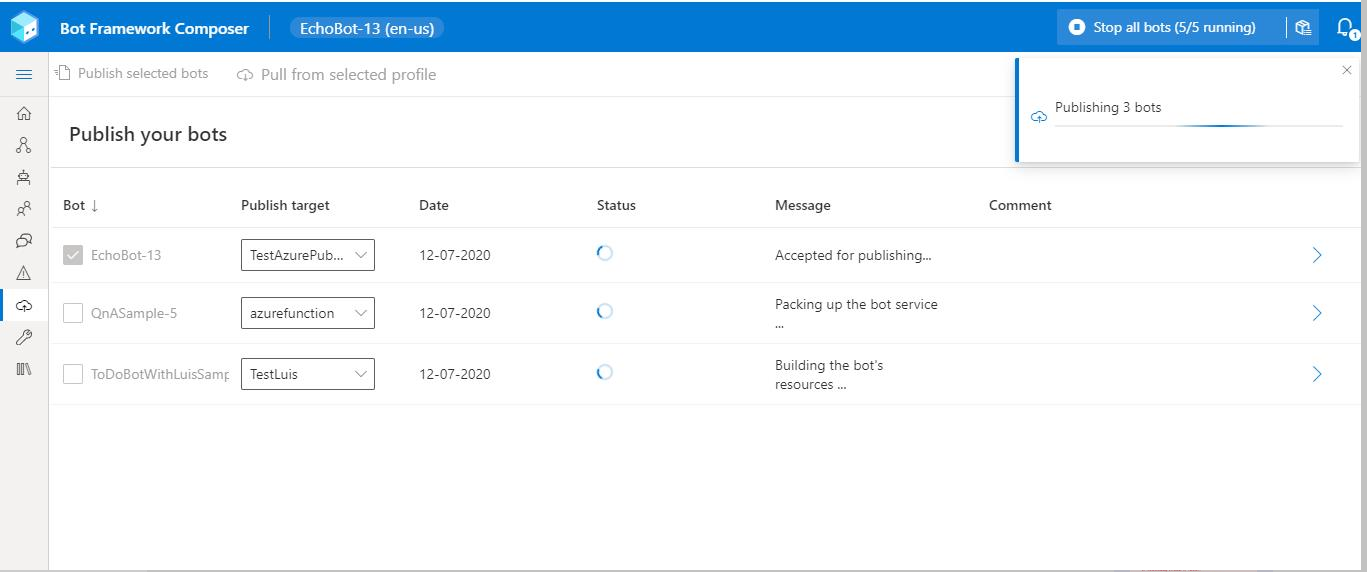Click Publish selected bots button
1367x572 pixels.
(x=133, y=73)
